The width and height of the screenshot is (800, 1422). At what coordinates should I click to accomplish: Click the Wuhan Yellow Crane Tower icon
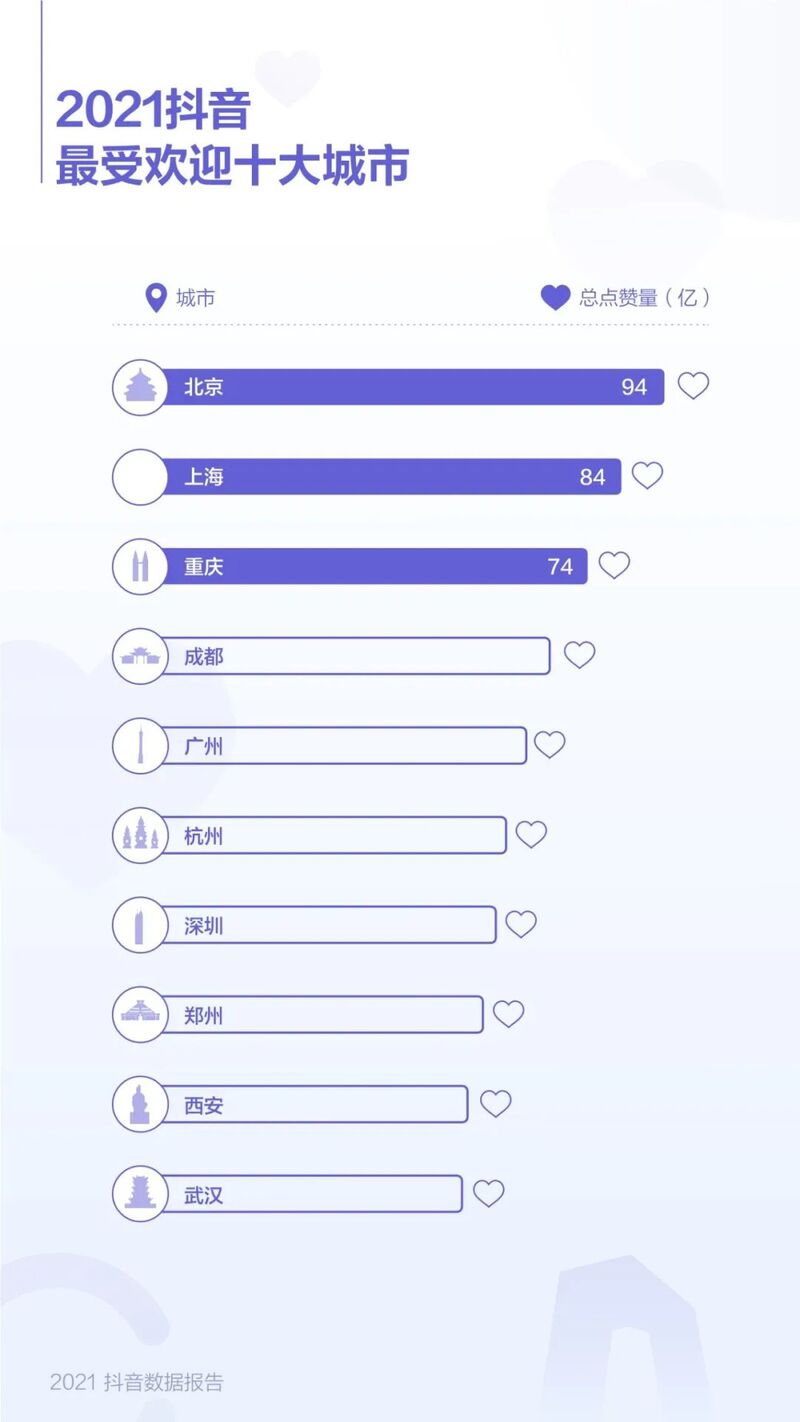point(140,1194)
